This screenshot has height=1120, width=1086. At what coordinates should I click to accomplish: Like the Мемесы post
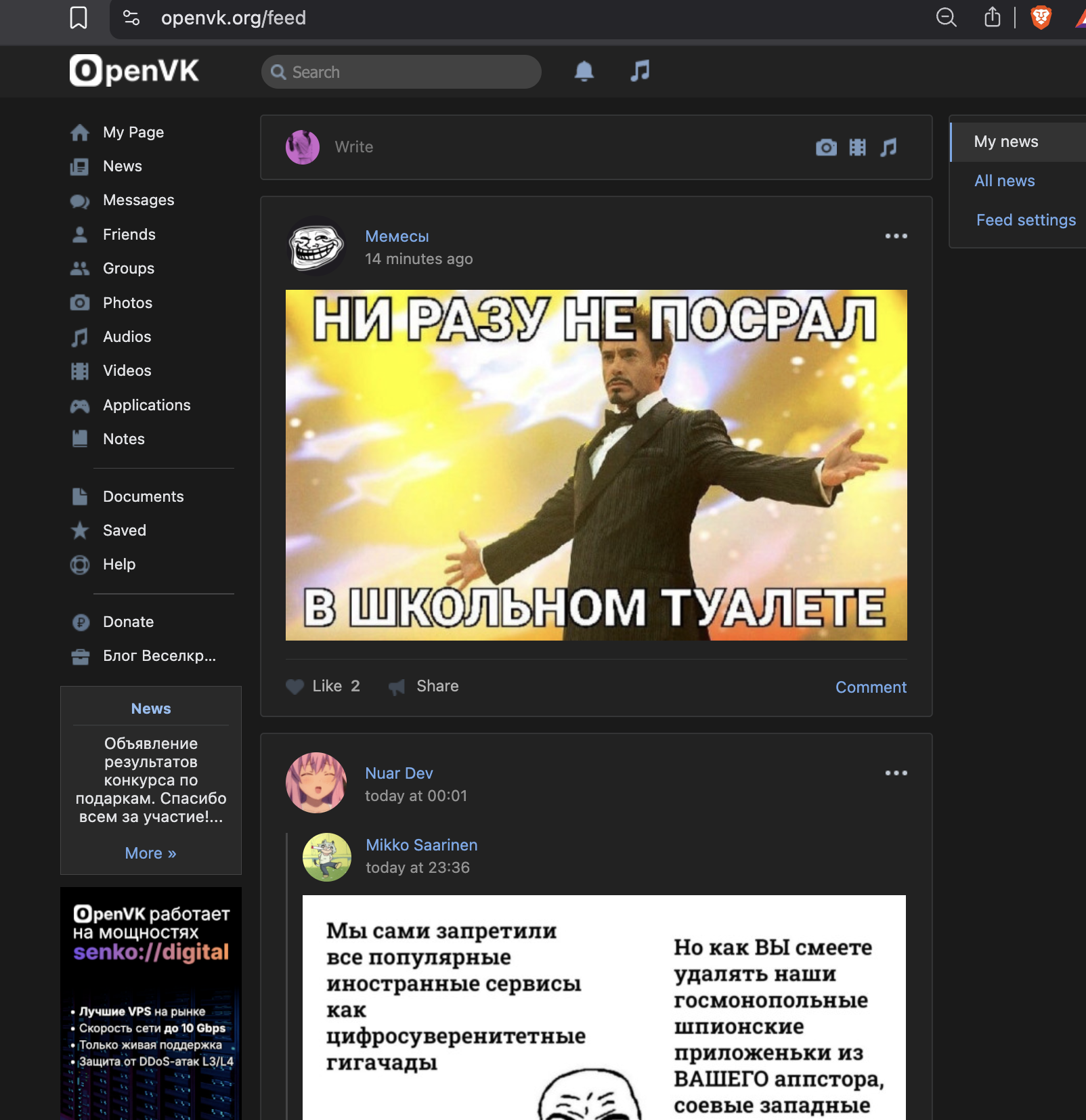coord(323,687)
